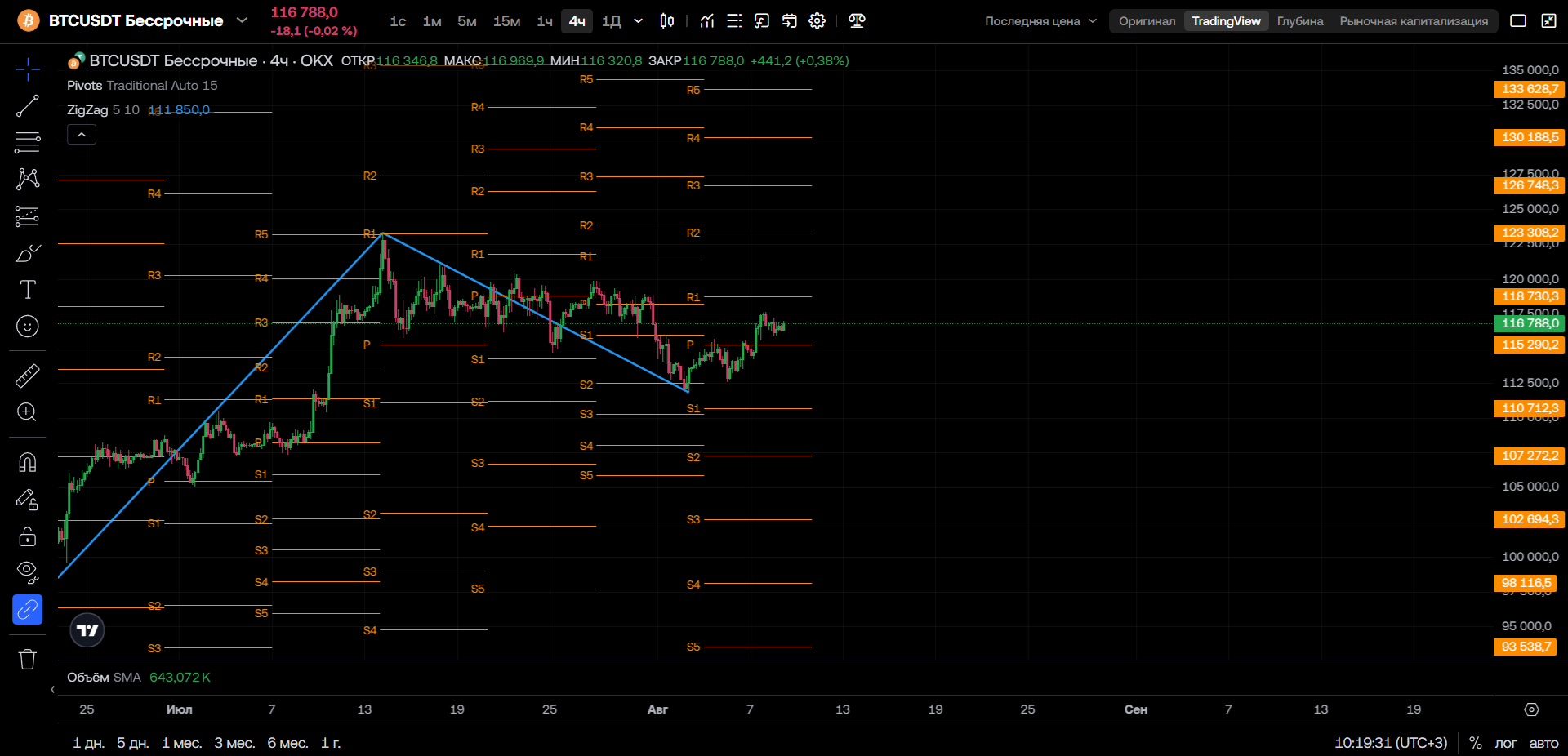Select the 1с timeframe
Viewport: 1568px width, 756px height.
point(398,21)
